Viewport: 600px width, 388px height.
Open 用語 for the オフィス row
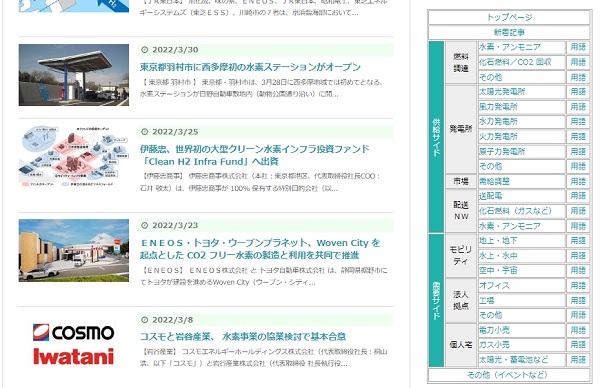tap(578, 285)
